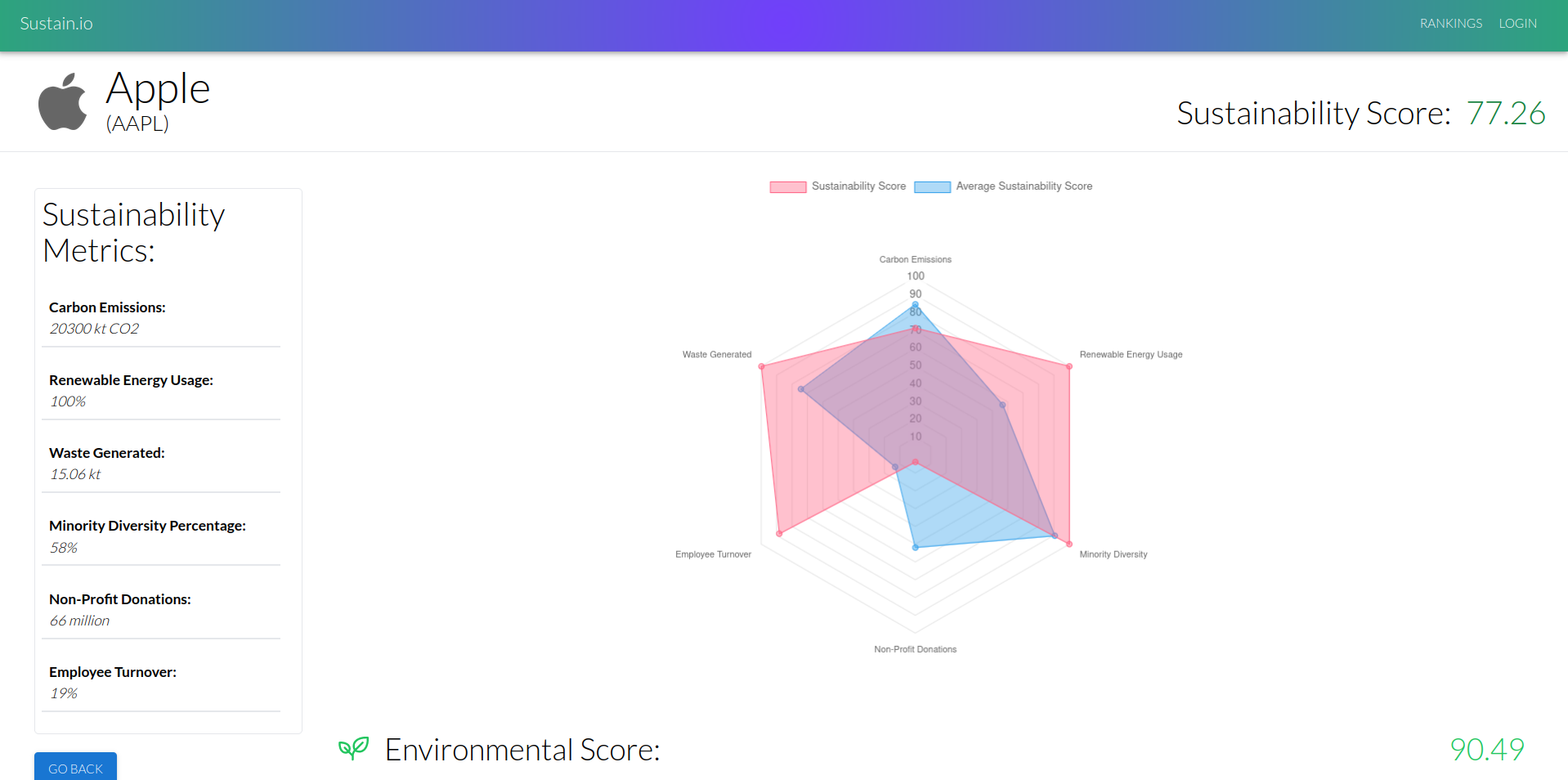Toggle the blue Average Sustainability Score legend

click(x=1003, y=186)
